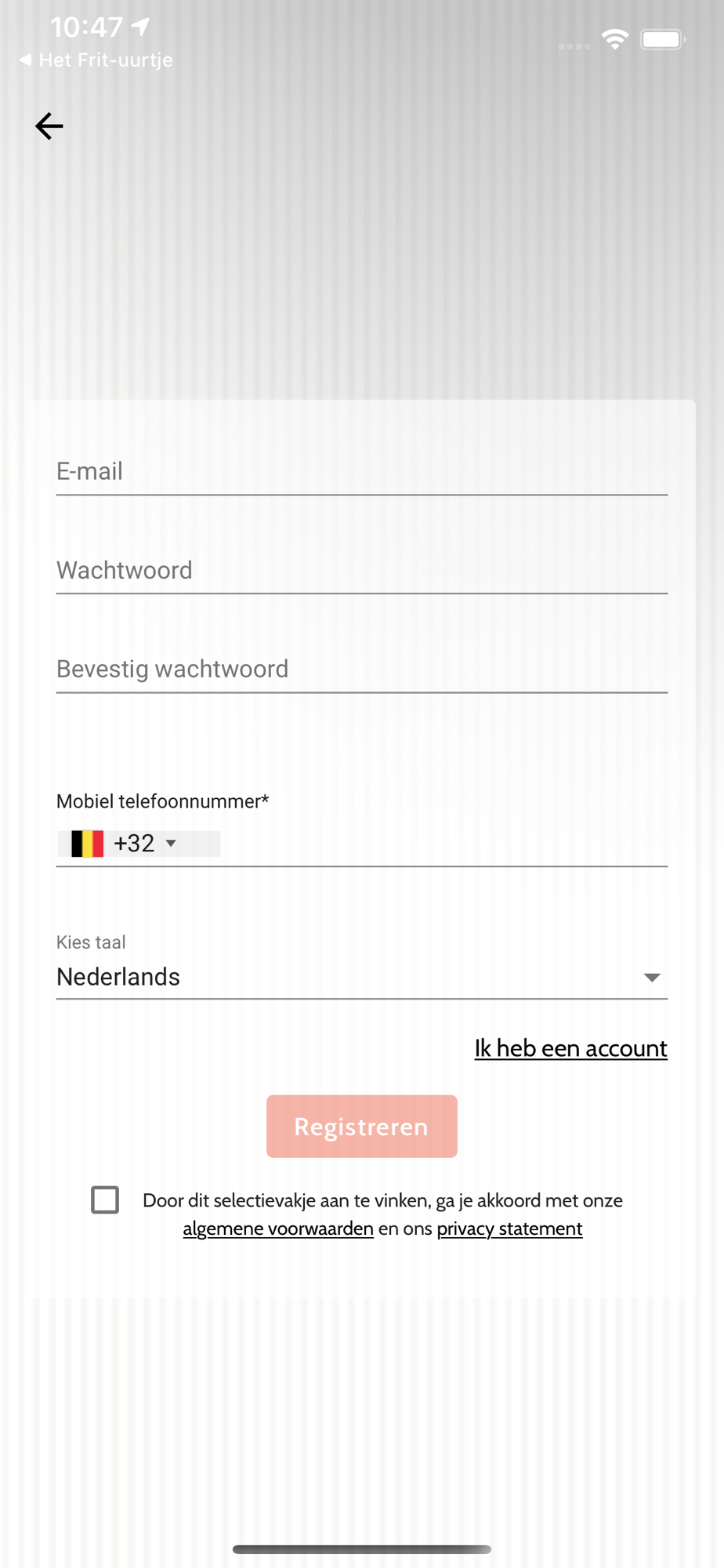Tap the Belgian flag icon
Viewport: 724px width, 1568px height.
coord(87,844)
